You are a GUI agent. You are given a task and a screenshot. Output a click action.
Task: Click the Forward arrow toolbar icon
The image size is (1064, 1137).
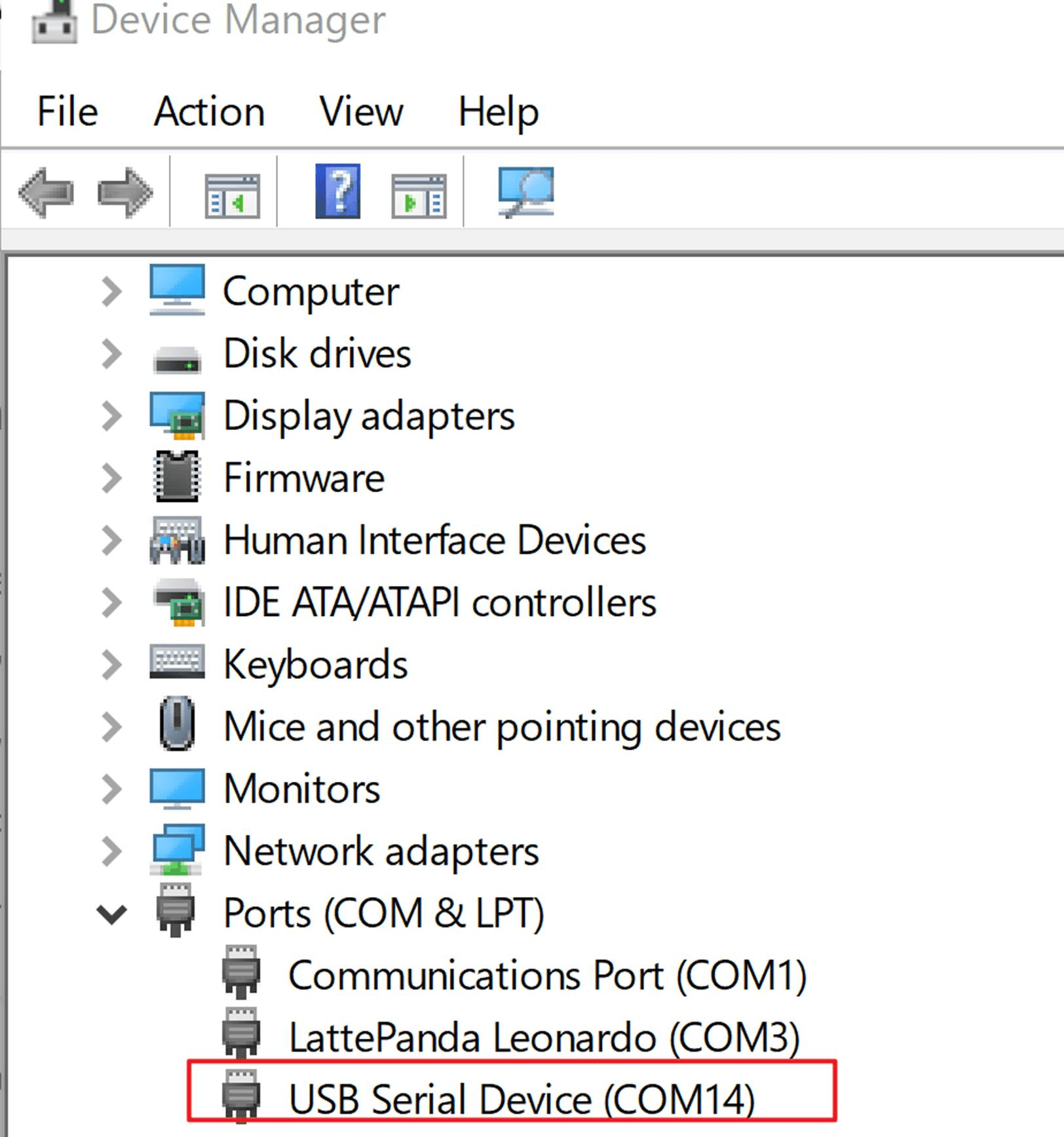[x=124, y=193]
